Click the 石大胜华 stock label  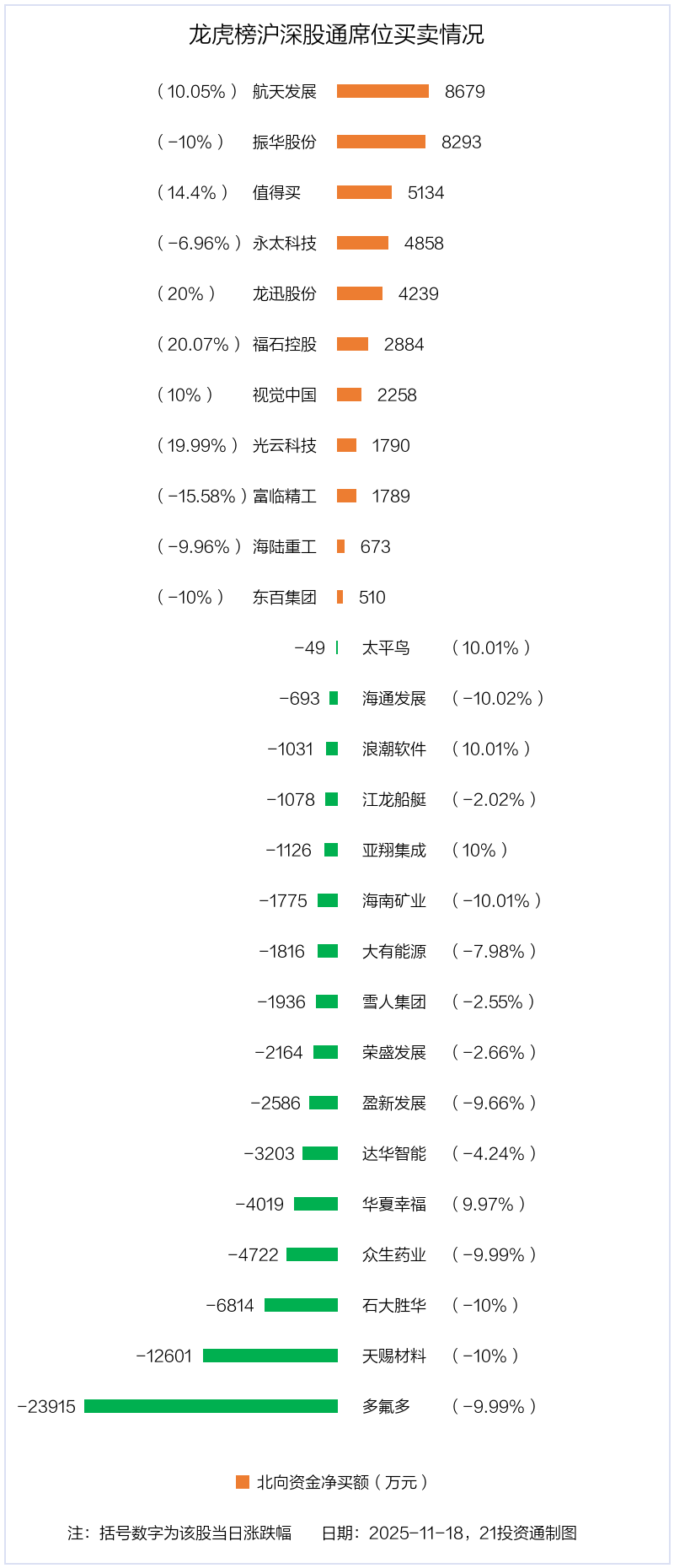pos(394,1306)
